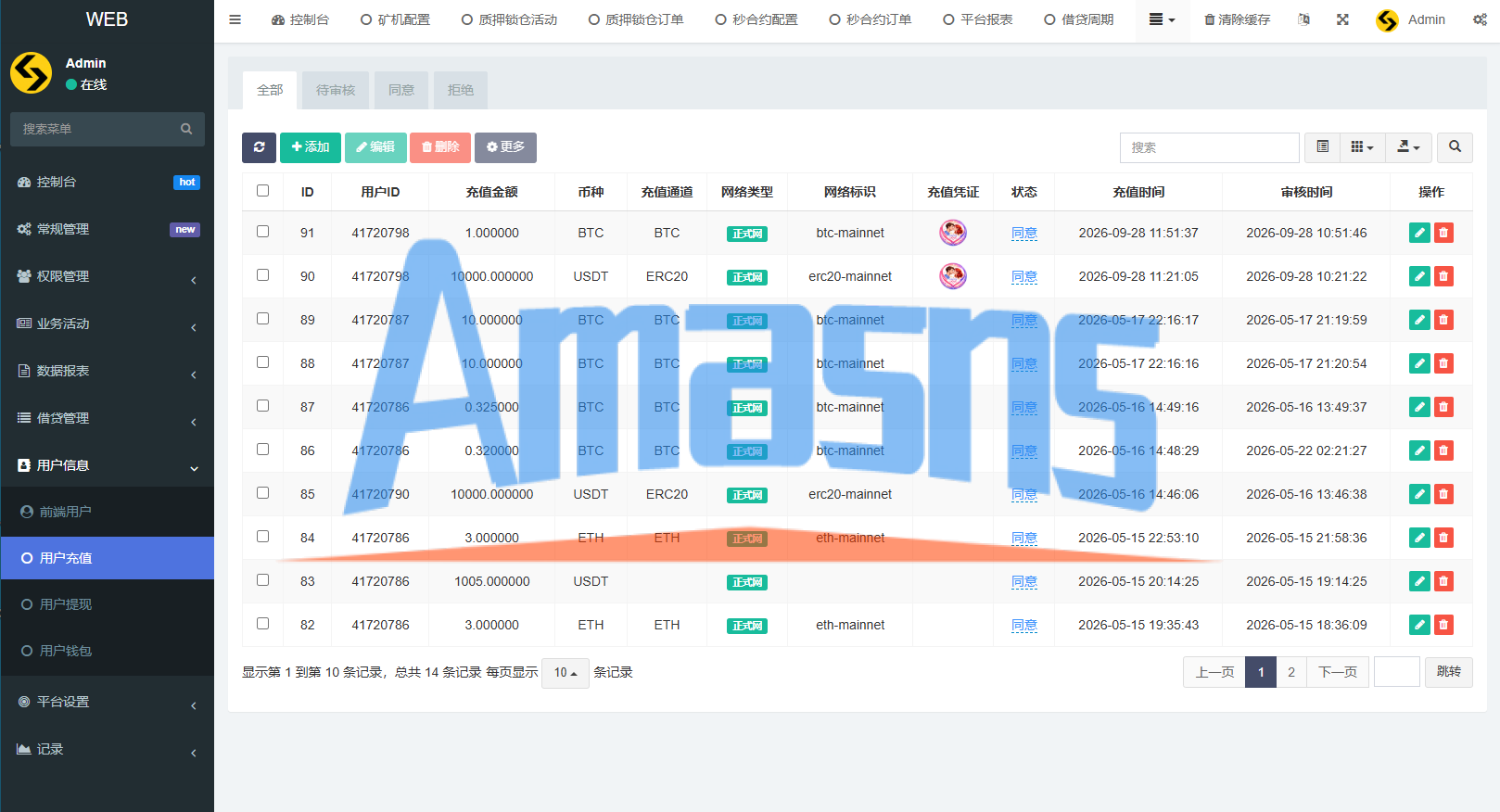Select the checkbox for record 89

263,319
